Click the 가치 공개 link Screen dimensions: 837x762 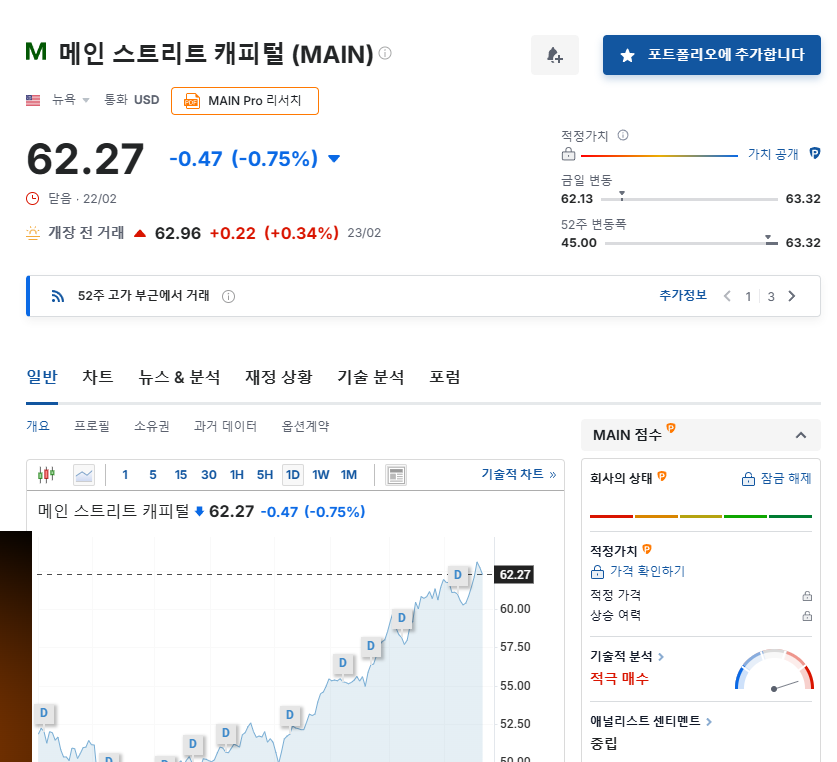pos(773,154)
